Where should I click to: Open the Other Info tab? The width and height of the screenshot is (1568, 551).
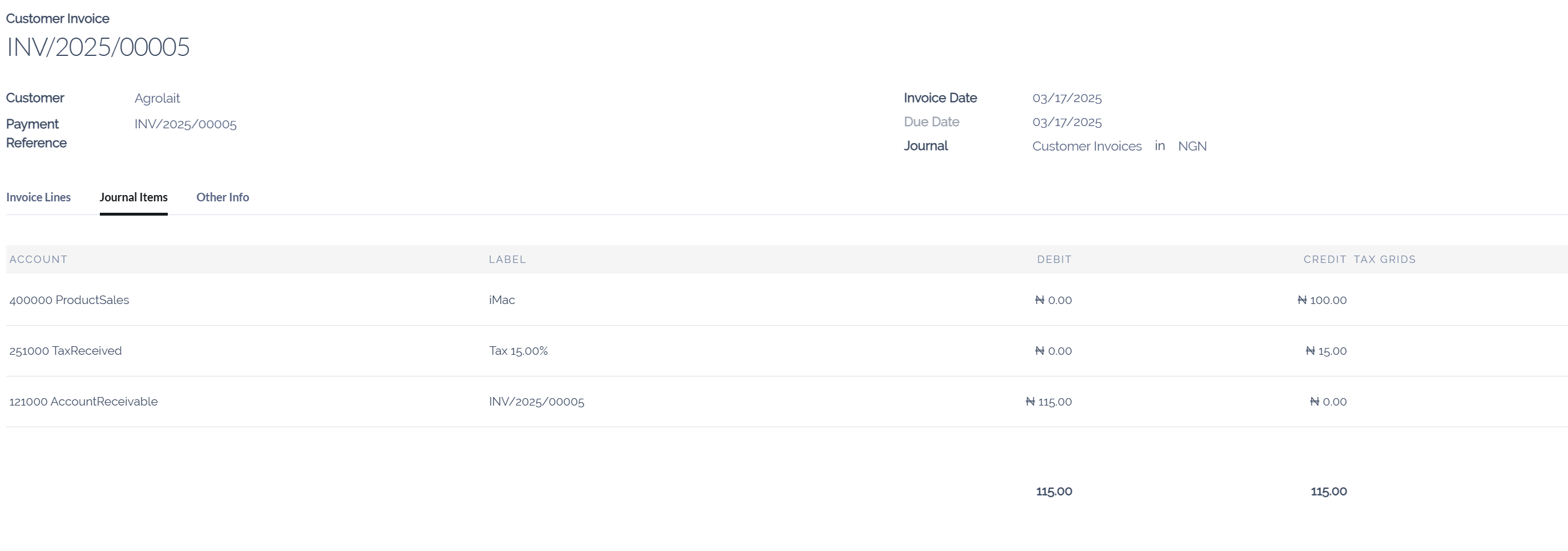222,197
